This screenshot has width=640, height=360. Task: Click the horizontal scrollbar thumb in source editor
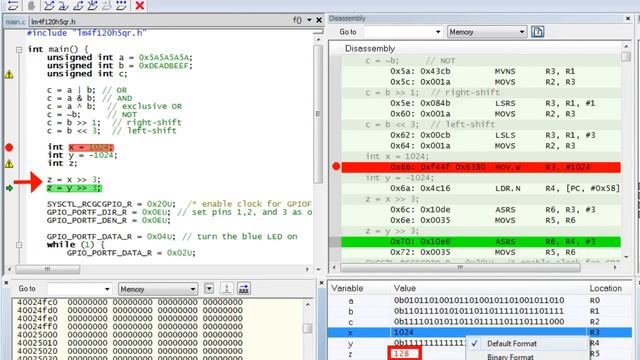click(48, 269)
